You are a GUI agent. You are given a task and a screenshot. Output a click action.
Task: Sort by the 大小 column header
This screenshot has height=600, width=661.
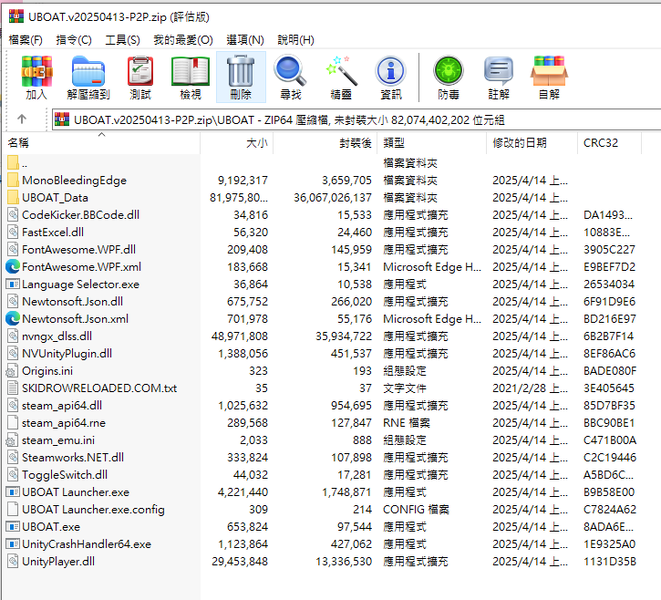point(237,143)
